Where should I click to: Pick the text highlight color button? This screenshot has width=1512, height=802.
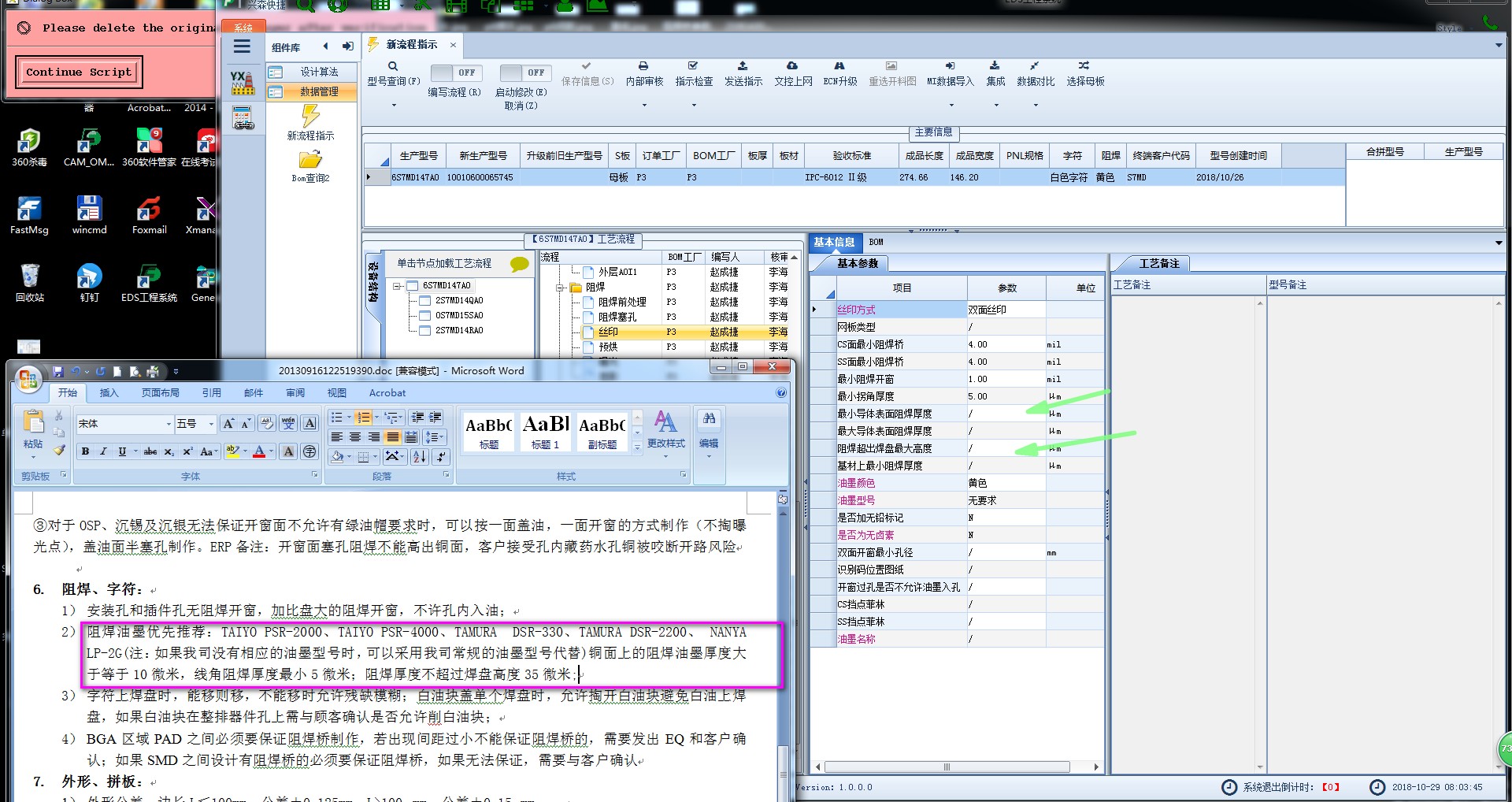[232, 451]
